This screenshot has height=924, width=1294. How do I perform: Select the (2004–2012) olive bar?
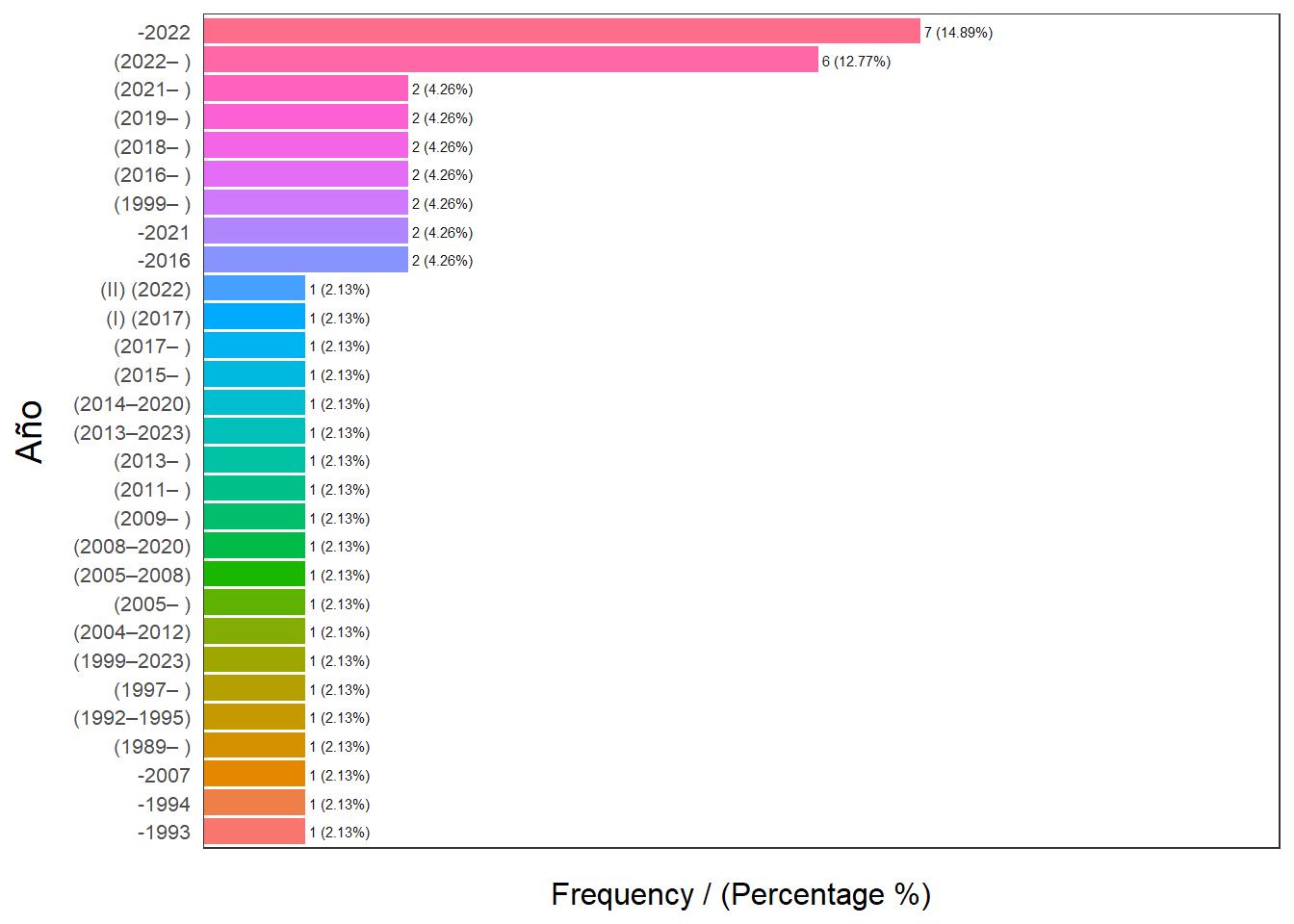pos(254,632)
